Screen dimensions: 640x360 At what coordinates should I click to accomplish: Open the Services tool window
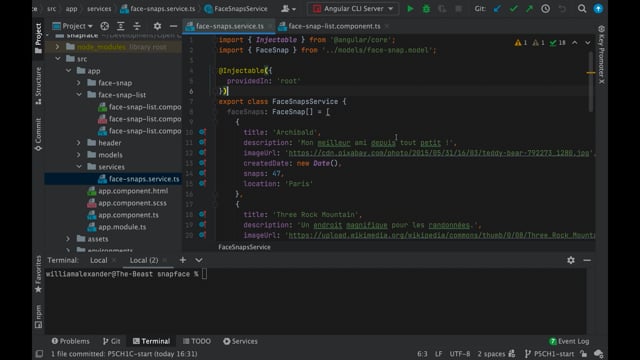point(240,341)
